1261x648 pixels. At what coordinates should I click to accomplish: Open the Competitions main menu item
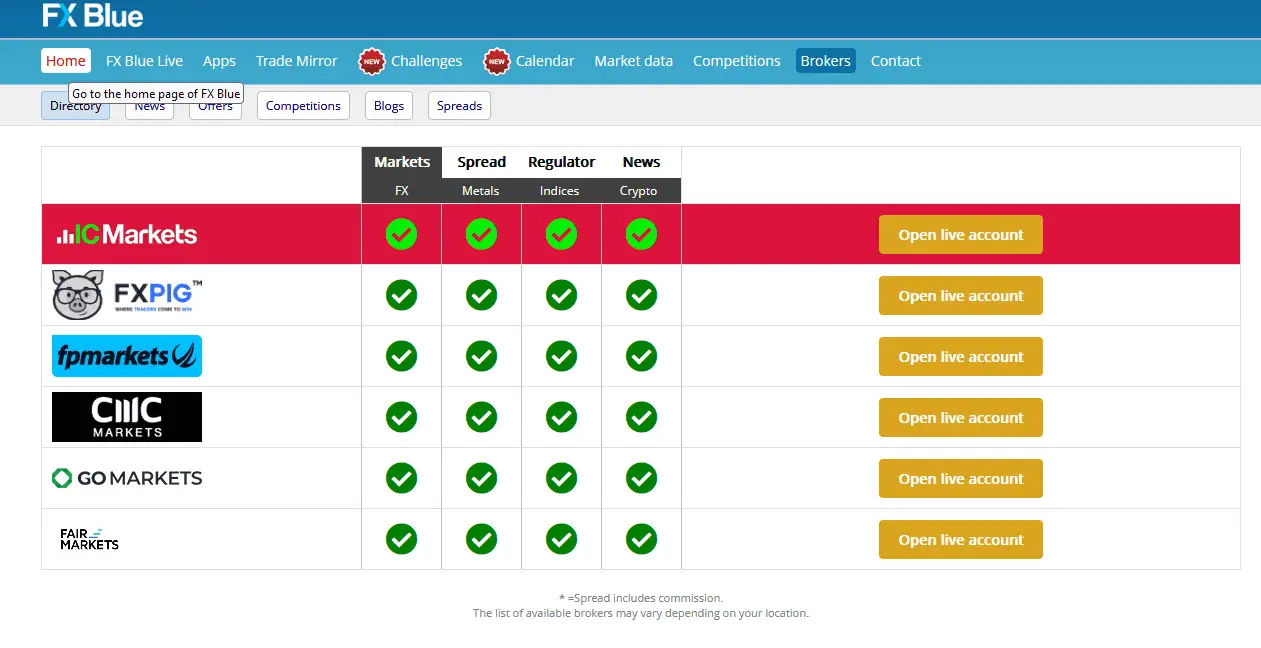click(x=736, y=61)
